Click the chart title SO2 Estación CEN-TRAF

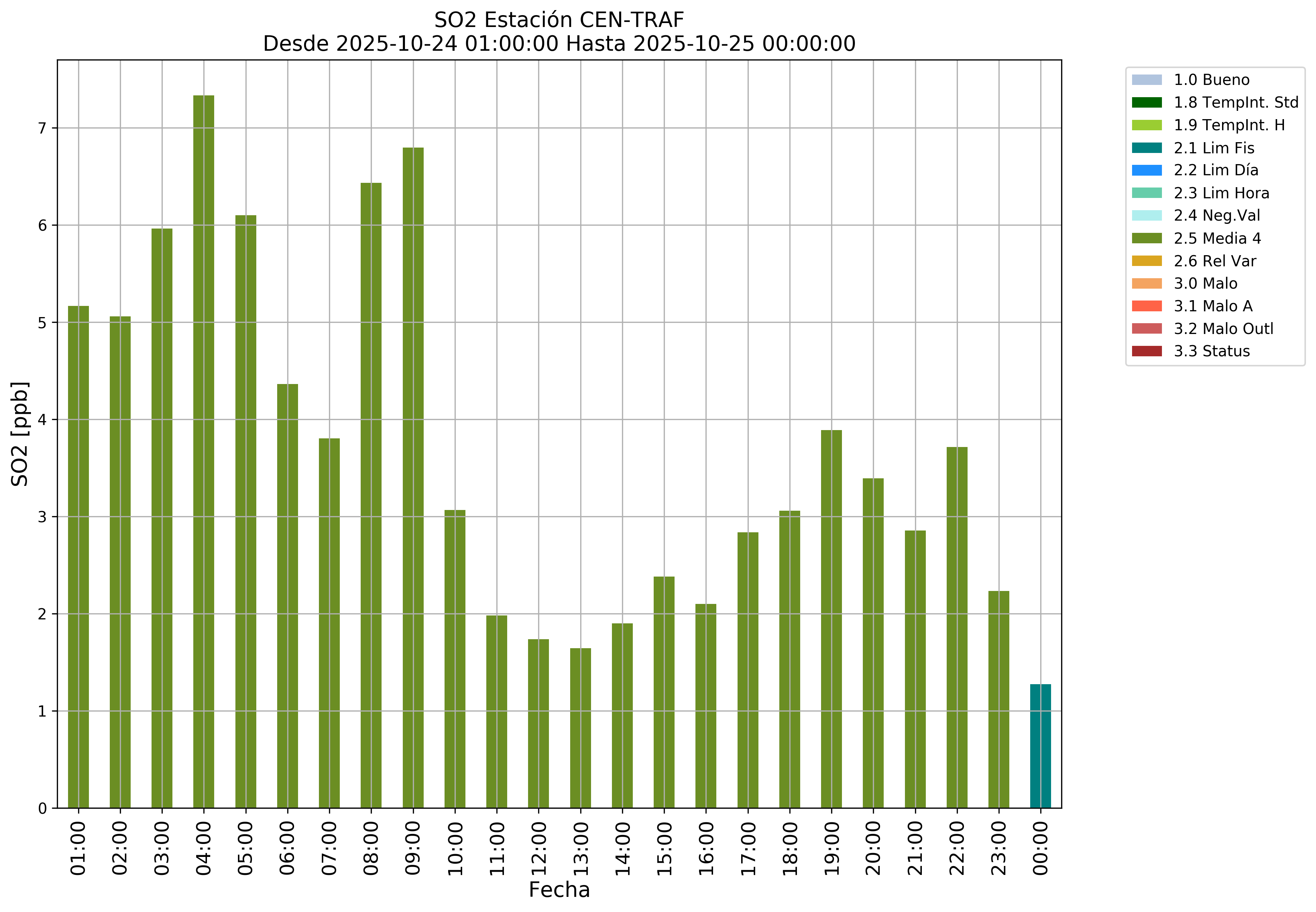pos(559,20)
